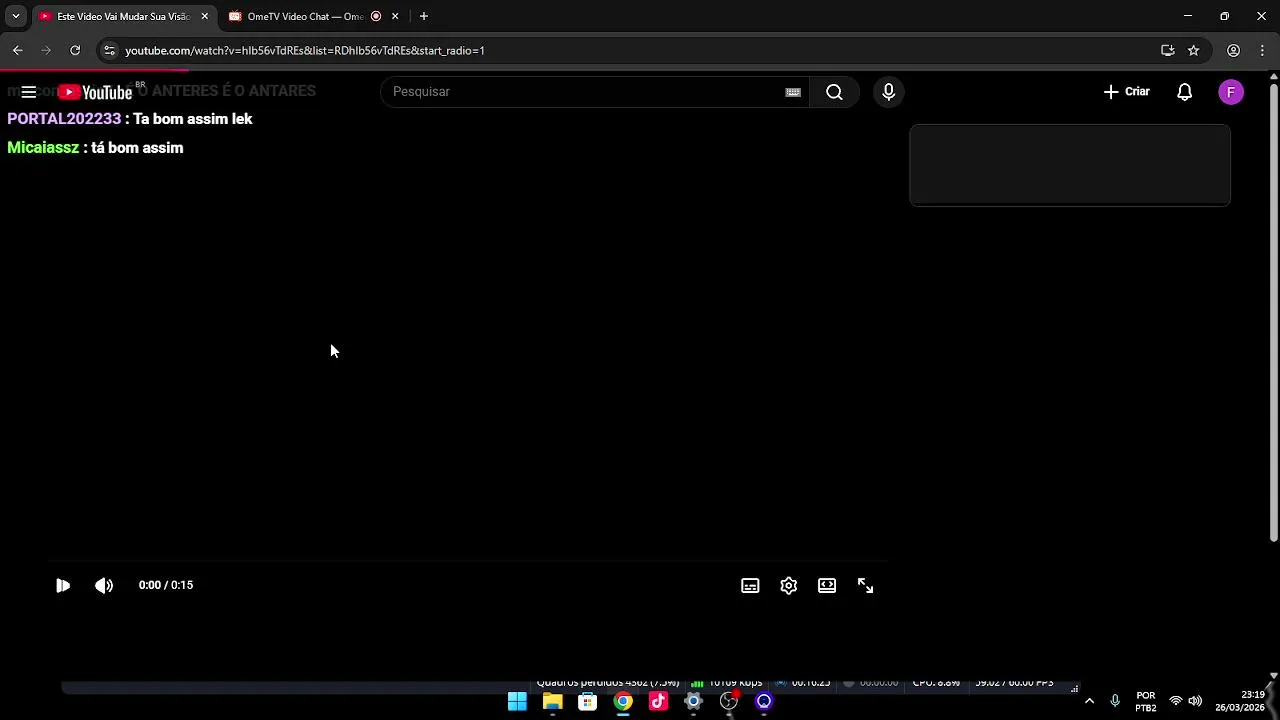This screenshot has height=720, width=1280.
Task: Open the Windows Start menu
Action: (x=517, y=701)
